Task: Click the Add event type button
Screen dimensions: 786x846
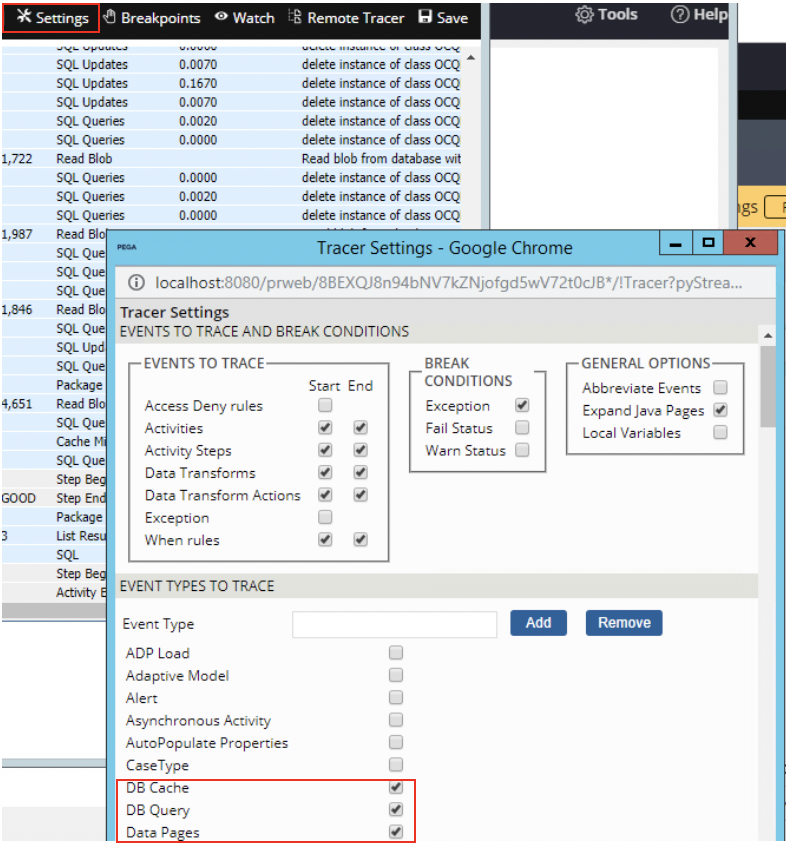Action: pyautogui.click(x=538, y=623)
